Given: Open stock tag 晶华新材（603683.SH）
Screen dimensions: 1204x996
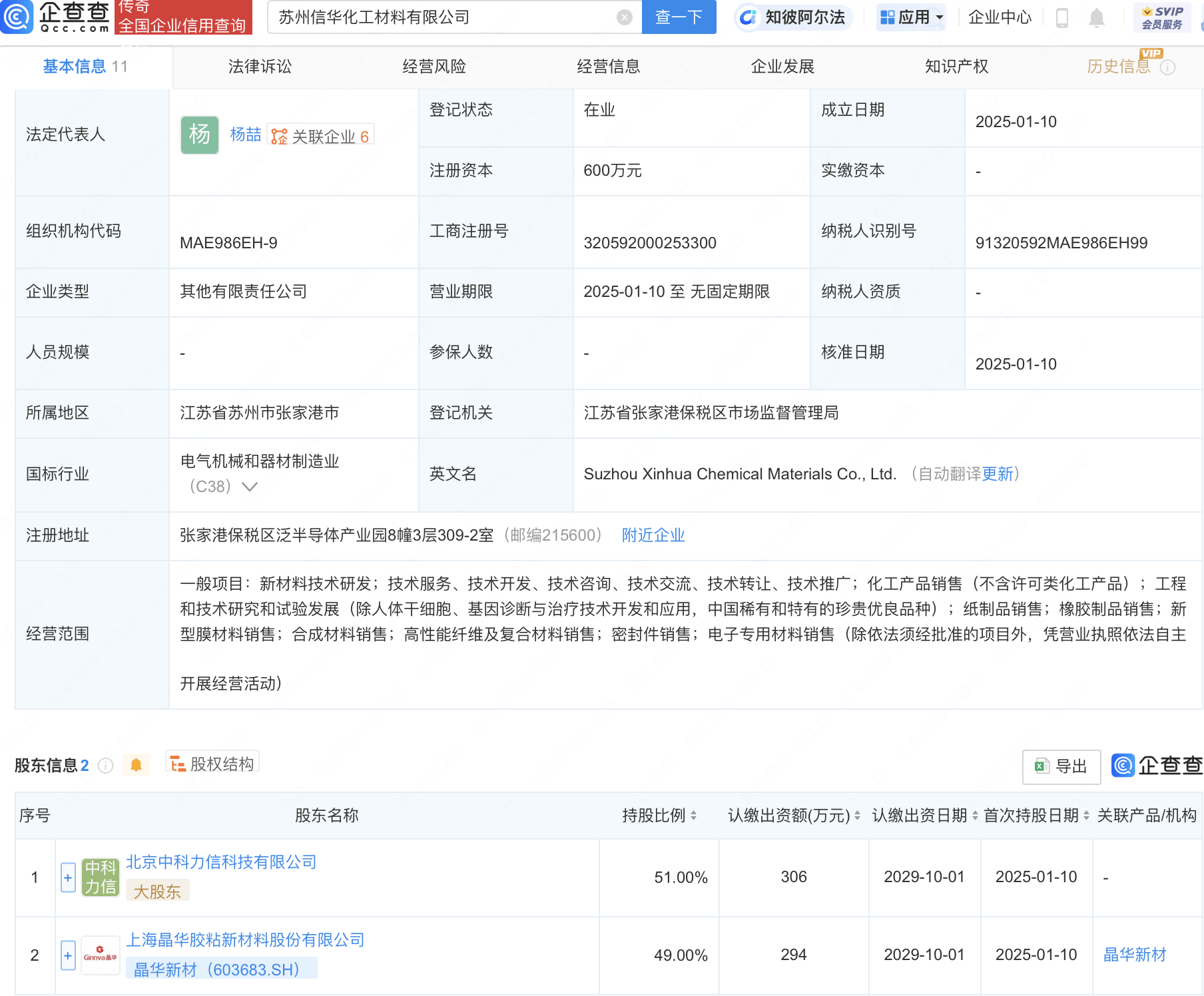Looking at the screenshot, I should 222,969.
